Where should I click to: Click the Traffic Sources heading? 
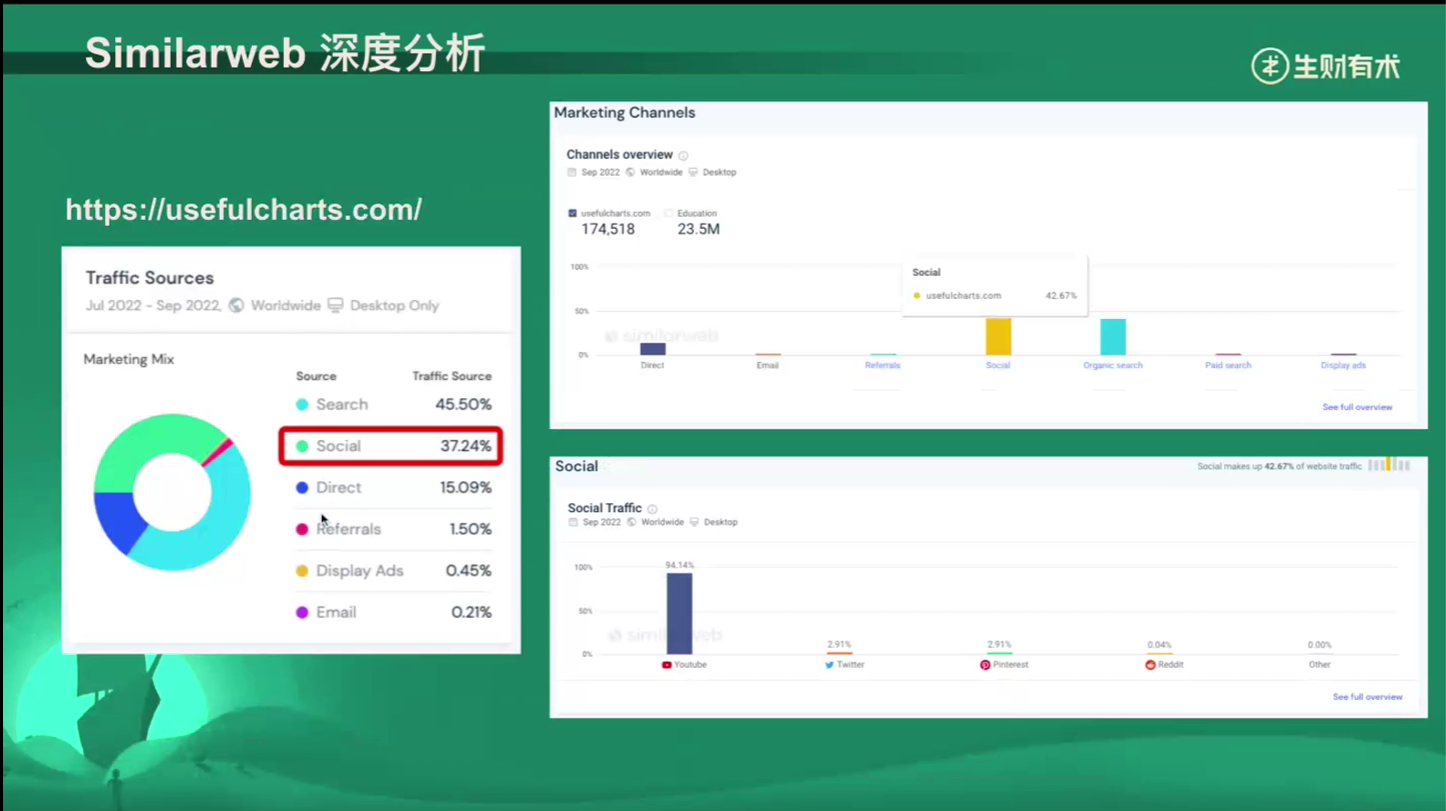pyautogui.click(x=150, y=278)
